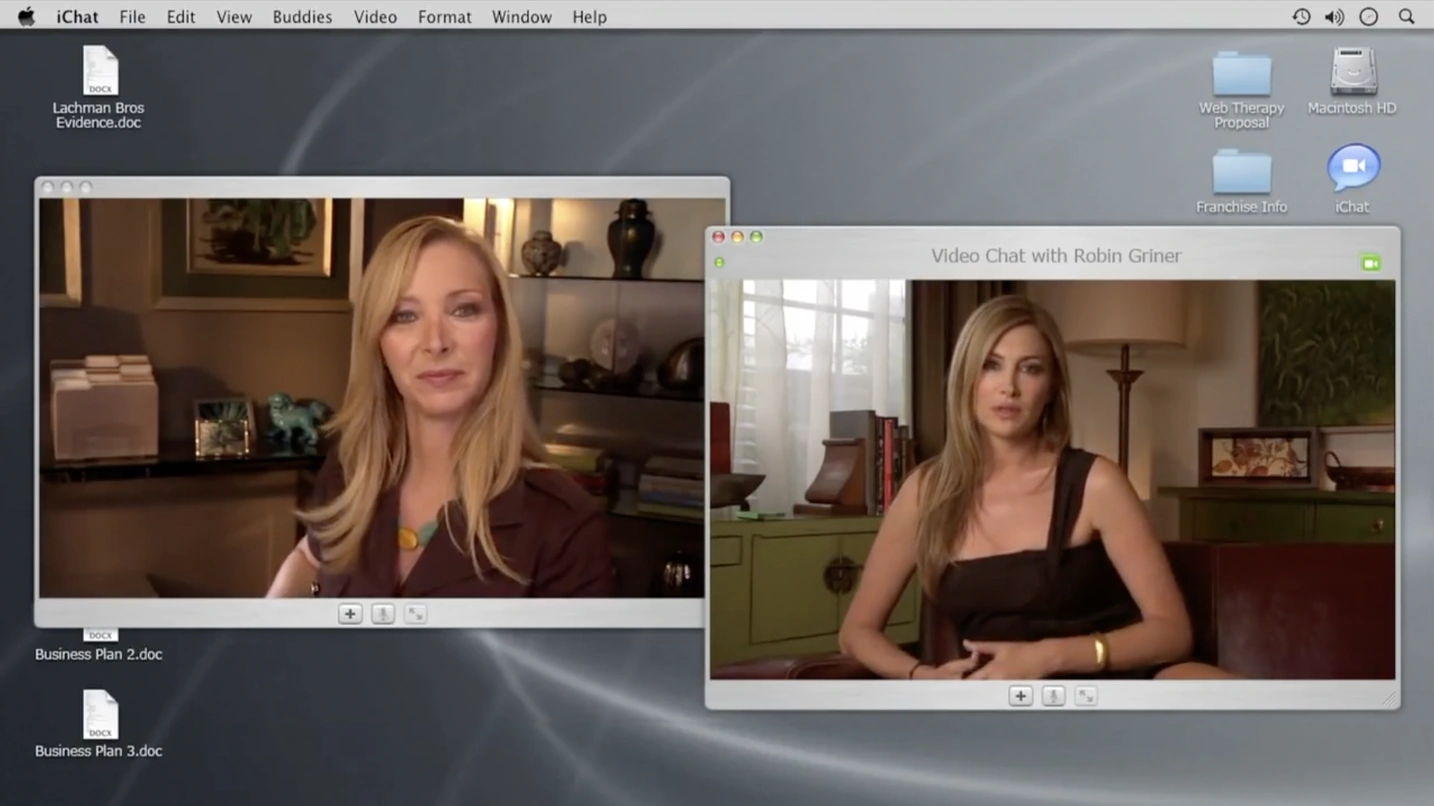This screenshot has width=1434, height=806.
Task: Open the Buddies menu
Action: (302, 17)
